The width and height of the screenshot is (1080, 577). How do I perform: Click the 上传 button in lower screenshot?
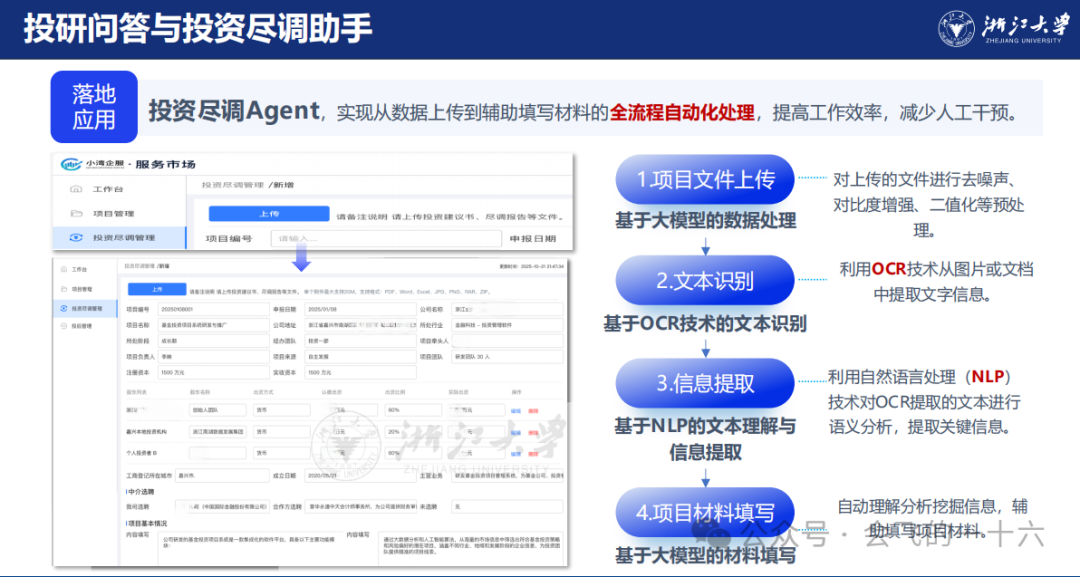[x=157, y=289]
